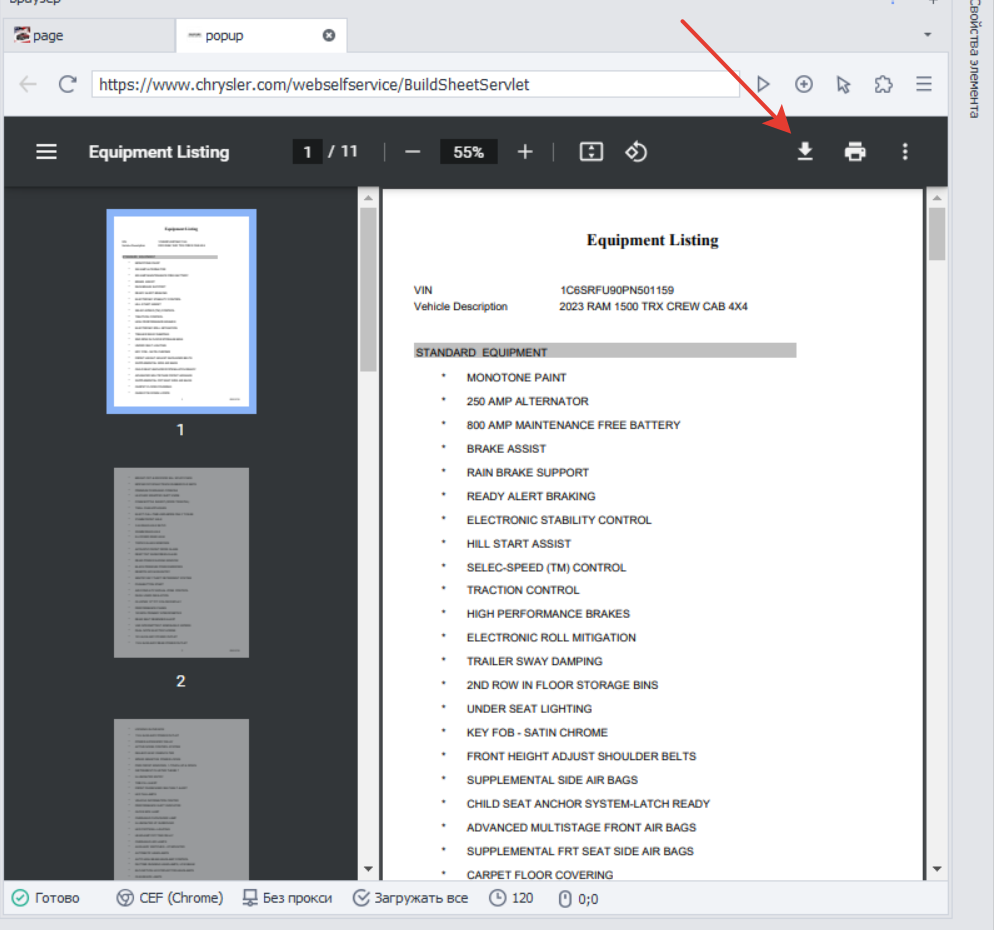Download the Equipment Listing PDF
Screen dimensions: 994x930
804,152
